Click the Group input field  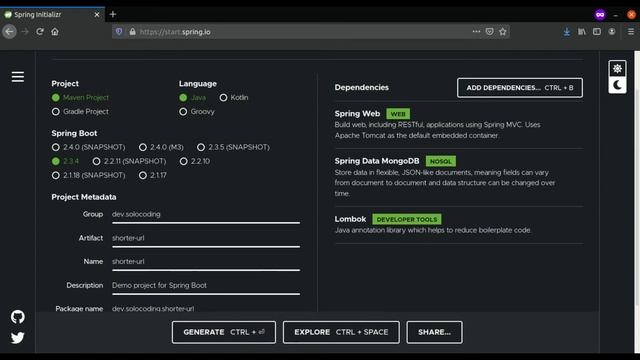206,215
